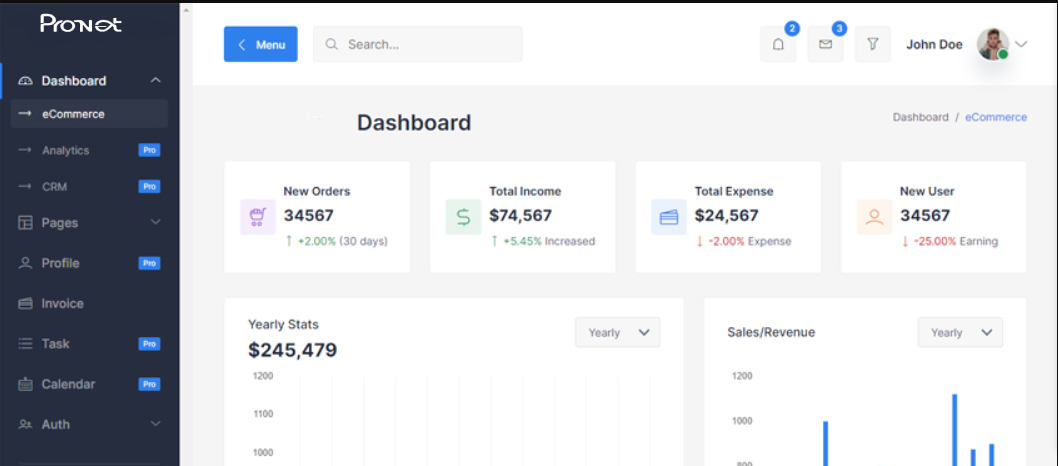Collapse the Dashboard sidebar section
The width and height of the screenshot is (1058, 466).
(x=155, y=81)
